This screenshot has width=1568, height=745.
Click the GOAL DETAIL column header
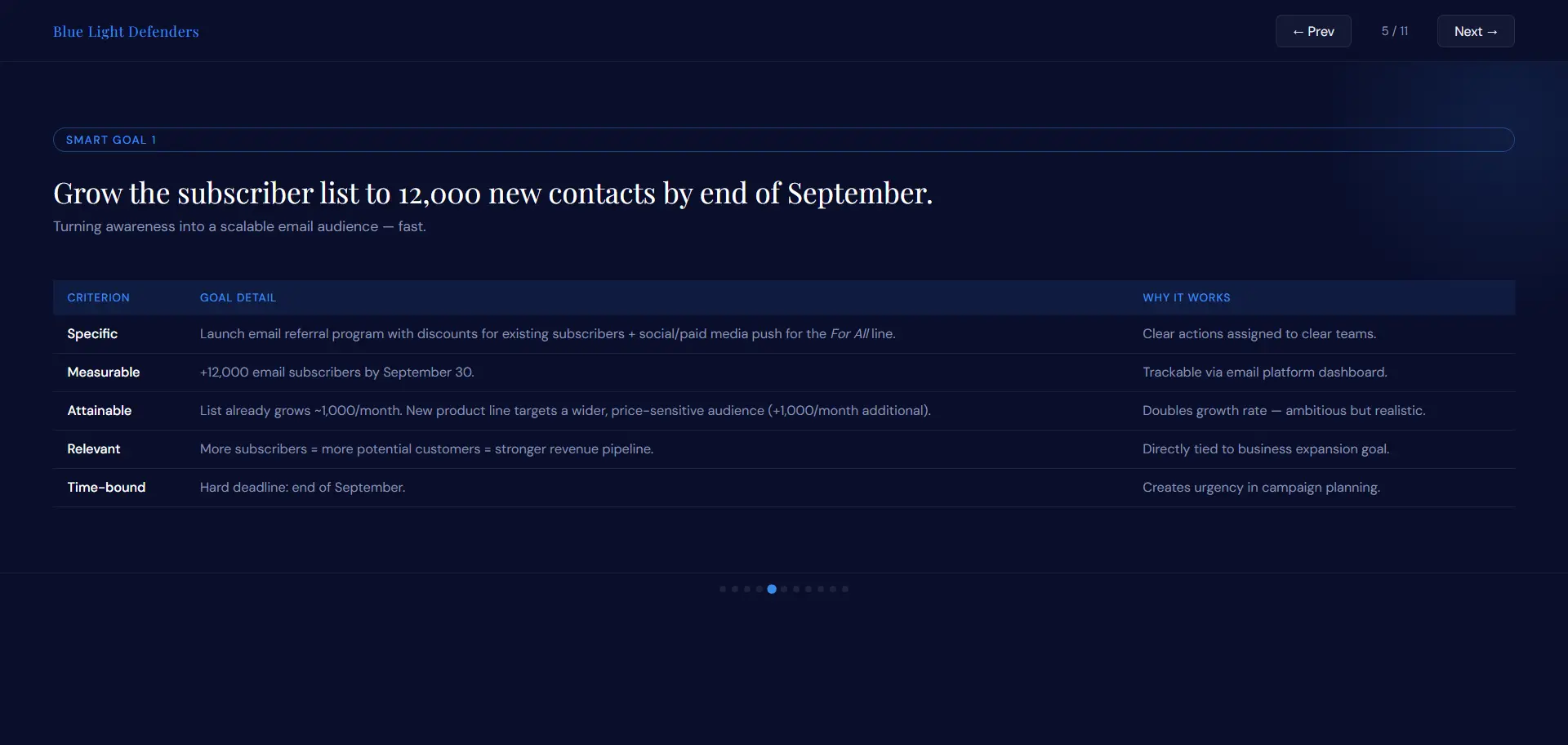tap(238, 297)
